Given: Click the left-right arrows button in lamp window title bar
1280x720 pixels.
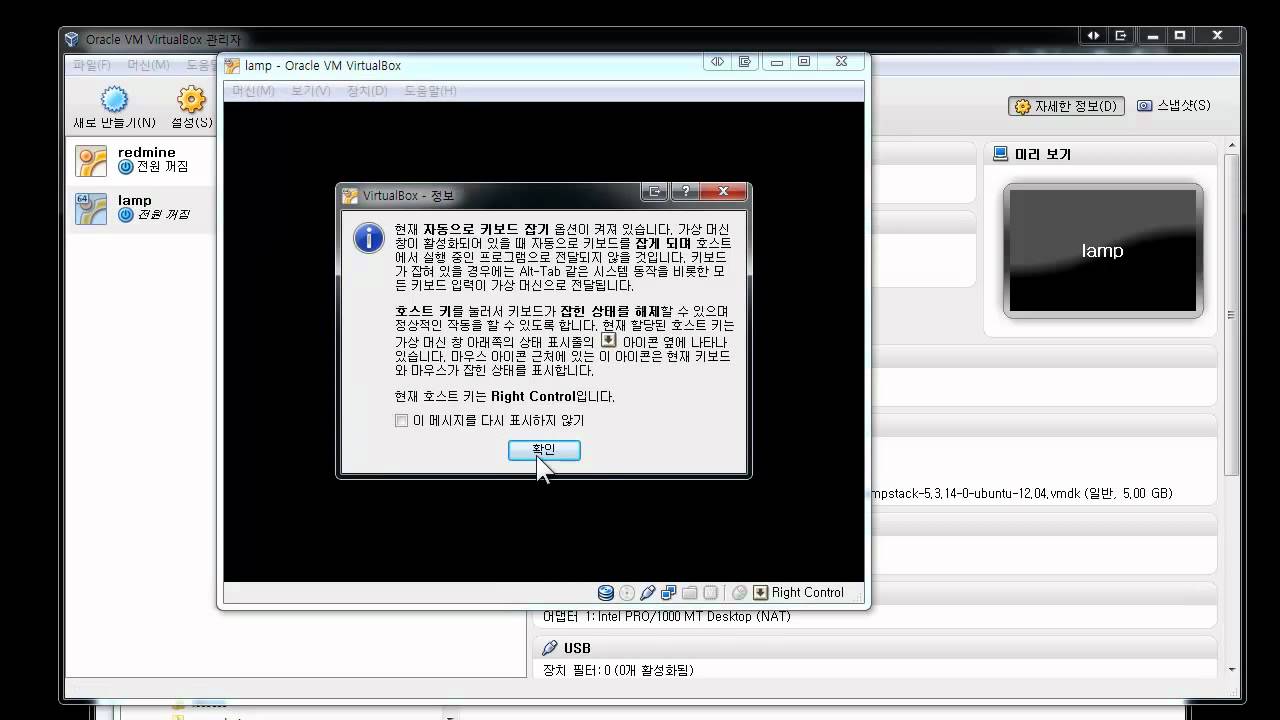Looking at the screenshot, I should coord(717,62).
